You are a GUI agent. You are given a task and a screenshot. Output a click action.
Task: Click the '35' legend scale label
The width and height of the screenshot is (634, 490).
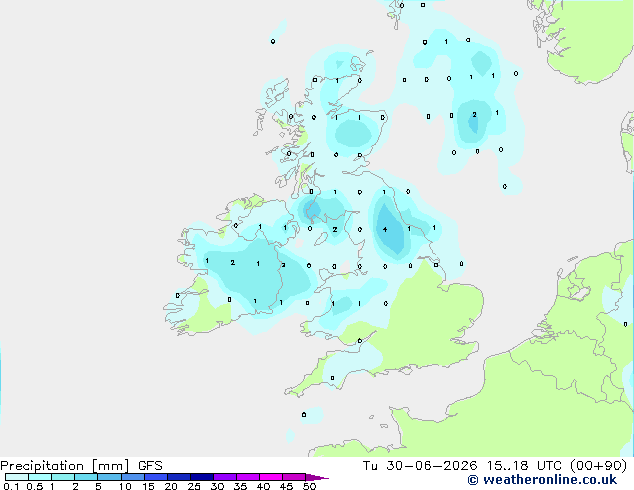[240, 486]
